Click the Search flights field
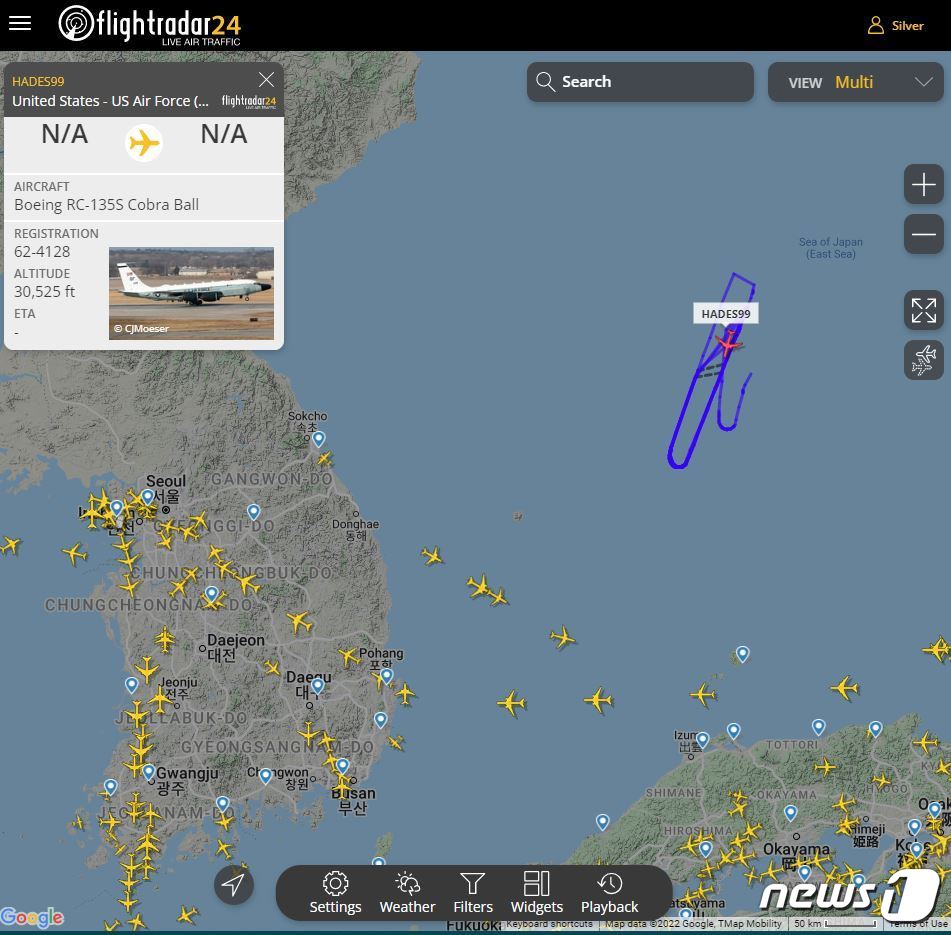951x935 pixels. click(x=640, y=82)
